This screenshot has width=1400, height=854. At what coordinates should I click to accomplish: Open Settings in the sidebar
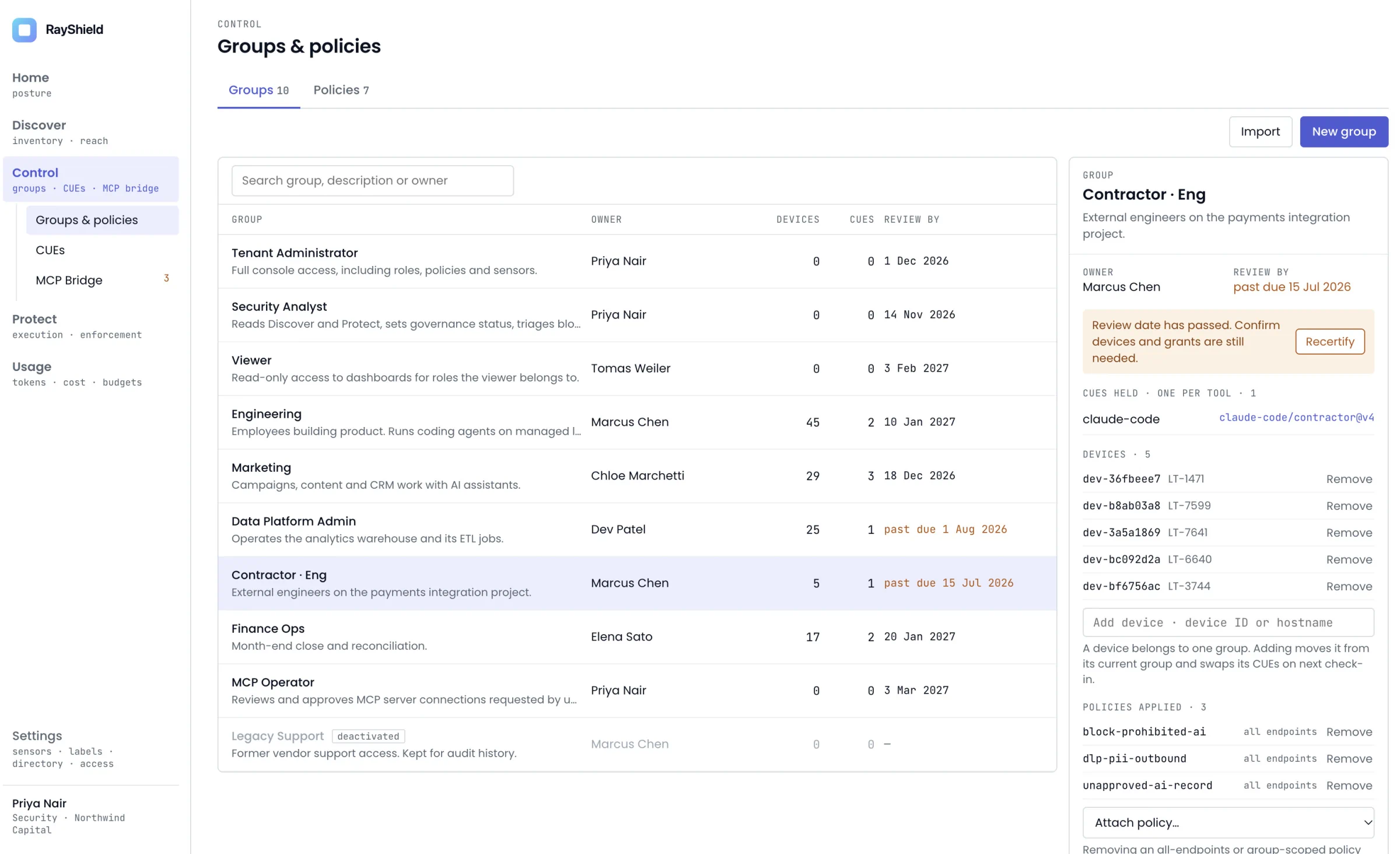(x=90, y=749)
